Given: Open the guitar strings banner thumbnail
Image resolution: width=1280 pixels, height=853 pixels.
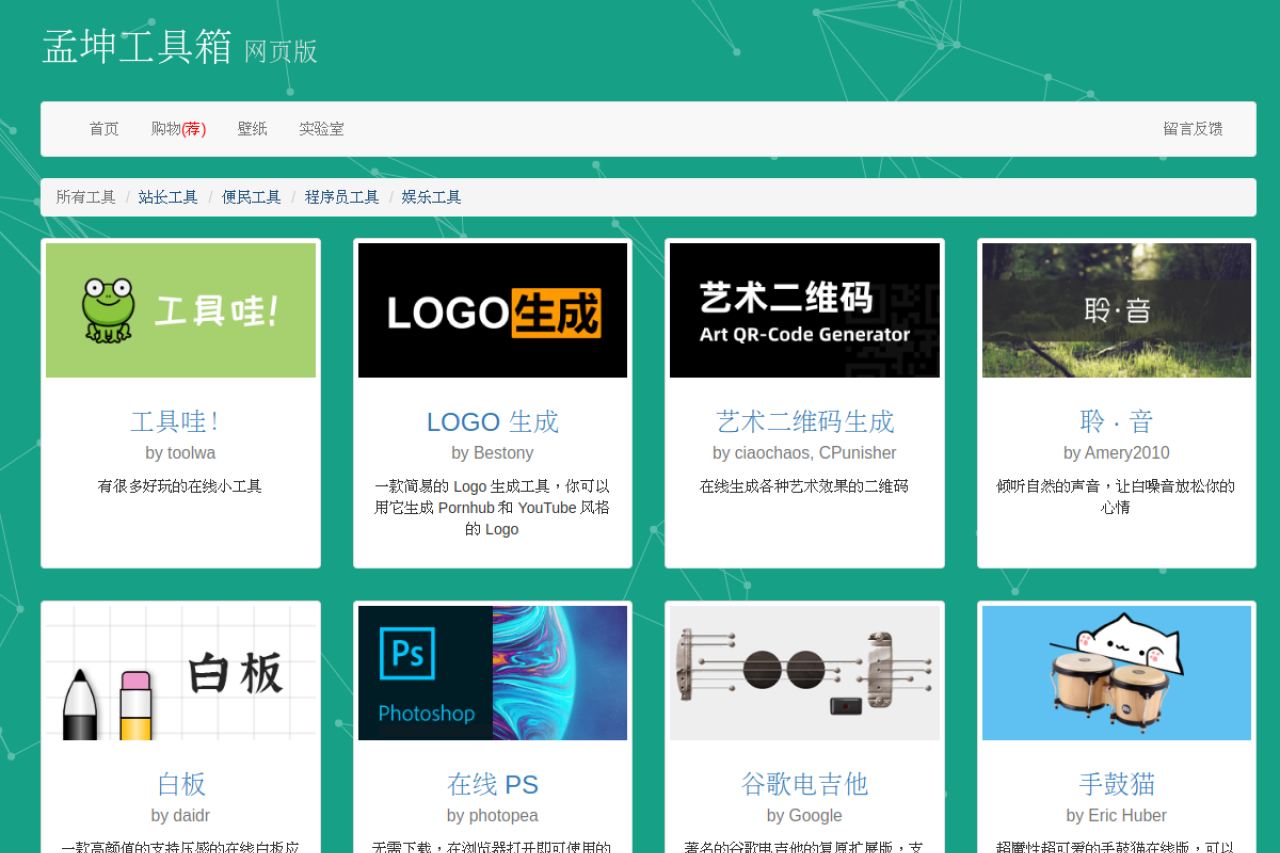Looking at the screenshot, I should coord(805,673).
